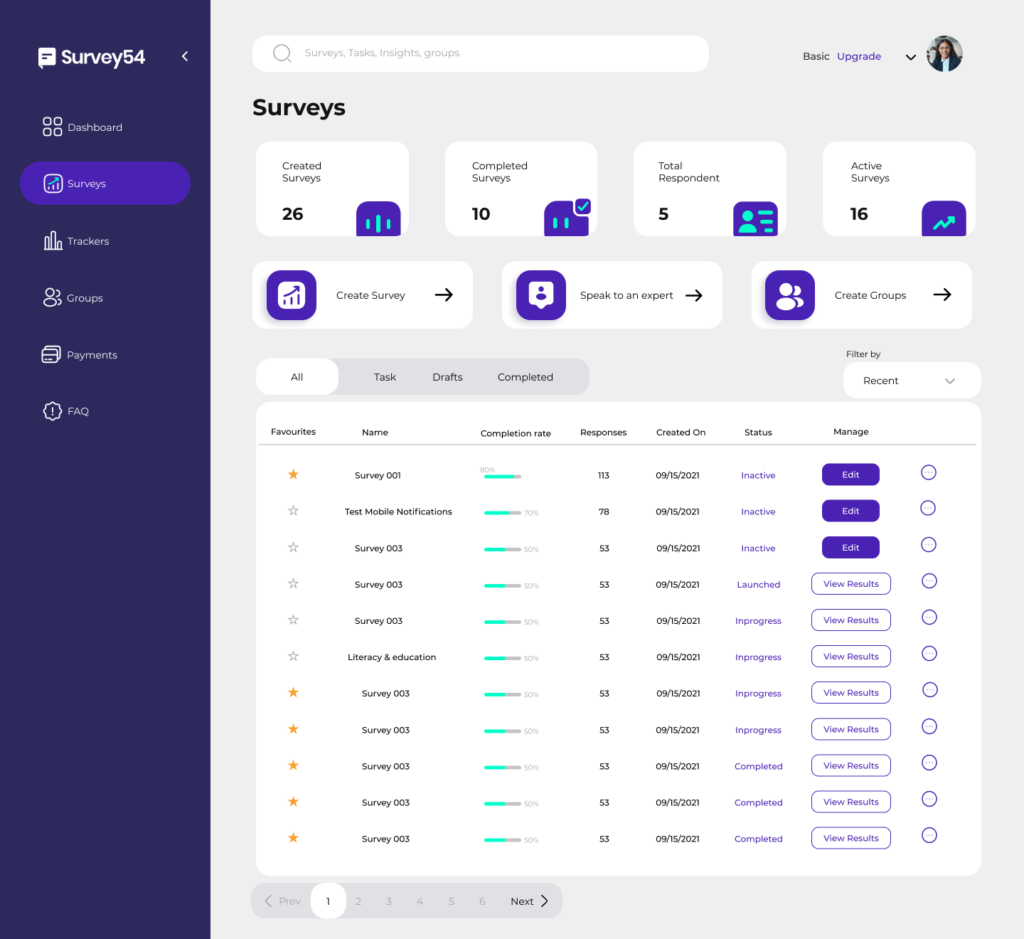
Task: Click the Survey 001 completion rate bar
Action: point(502,477)
